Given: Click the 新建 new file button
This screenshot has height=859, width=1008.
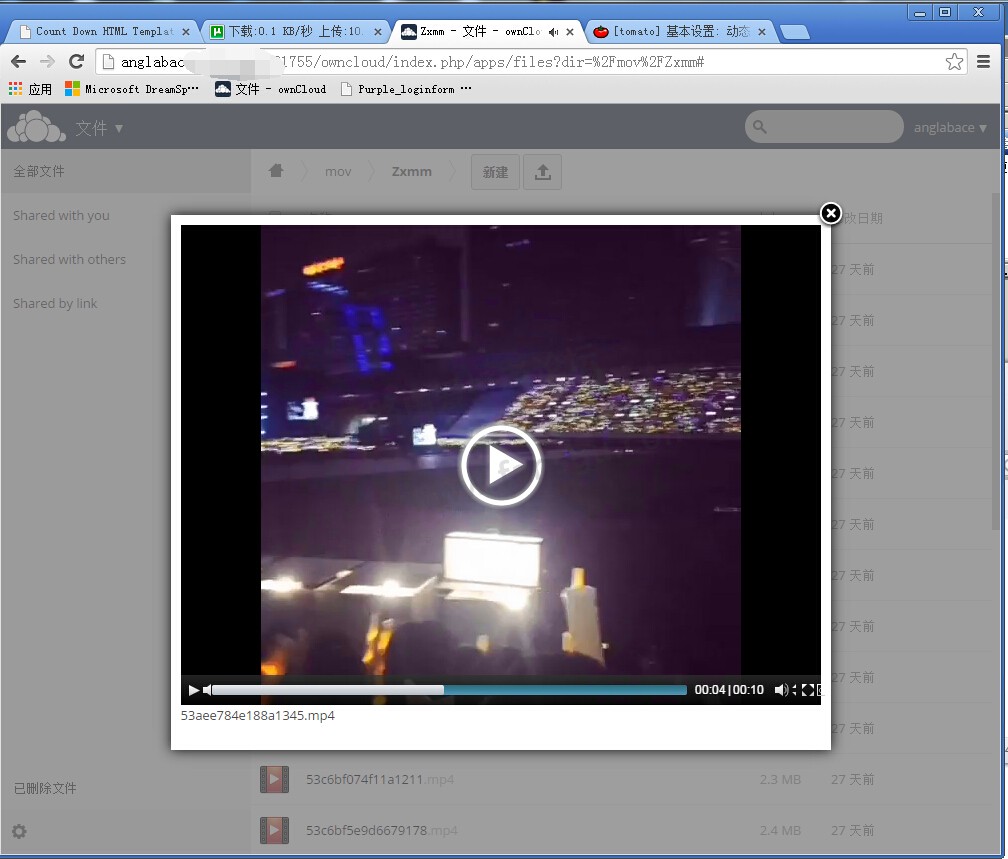Looking at the screenshot, I should pyautogui.click(x=495, y=172).
